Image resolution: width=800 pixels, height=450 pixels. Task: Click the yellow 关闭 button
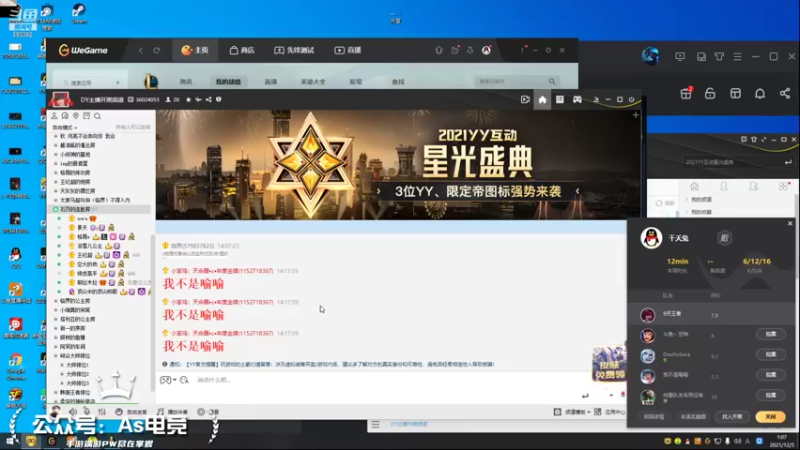770,417
